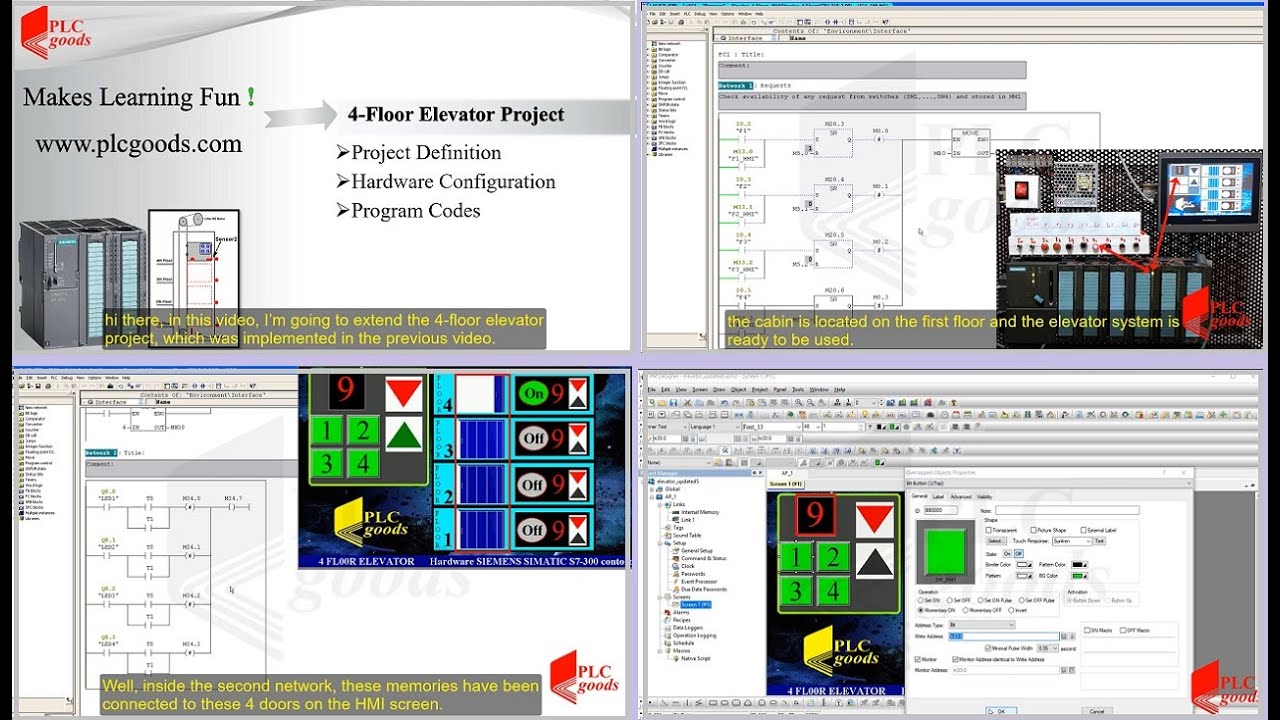Select green button 2 on designer canvas
Screen dimensions: 1280x720
832,556
